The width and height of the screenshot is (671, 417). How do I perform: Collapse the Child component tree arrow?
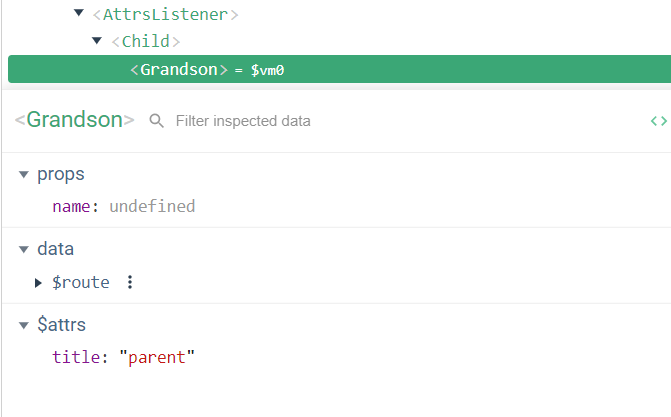click(97, 41)
